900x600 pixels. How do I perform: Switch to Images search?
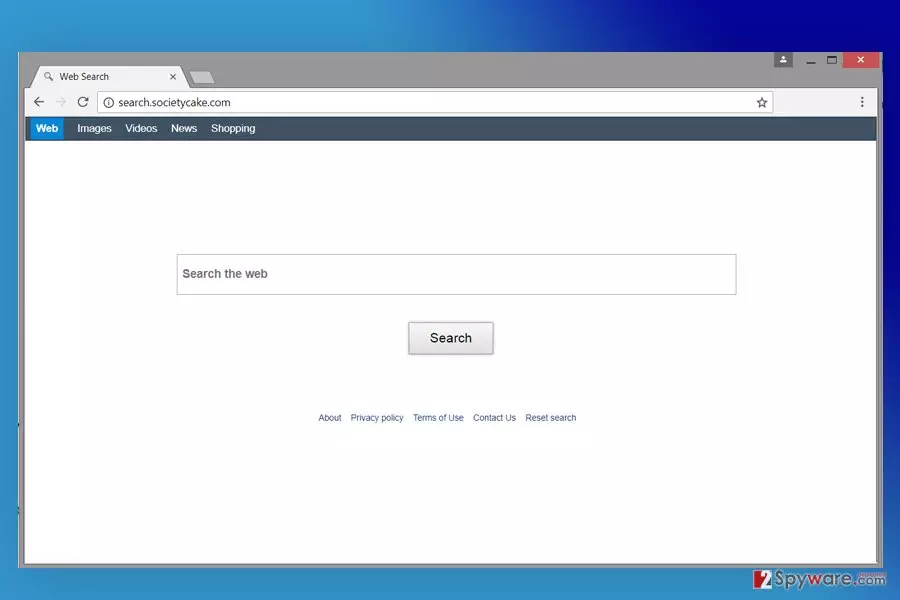coord(94,129)
